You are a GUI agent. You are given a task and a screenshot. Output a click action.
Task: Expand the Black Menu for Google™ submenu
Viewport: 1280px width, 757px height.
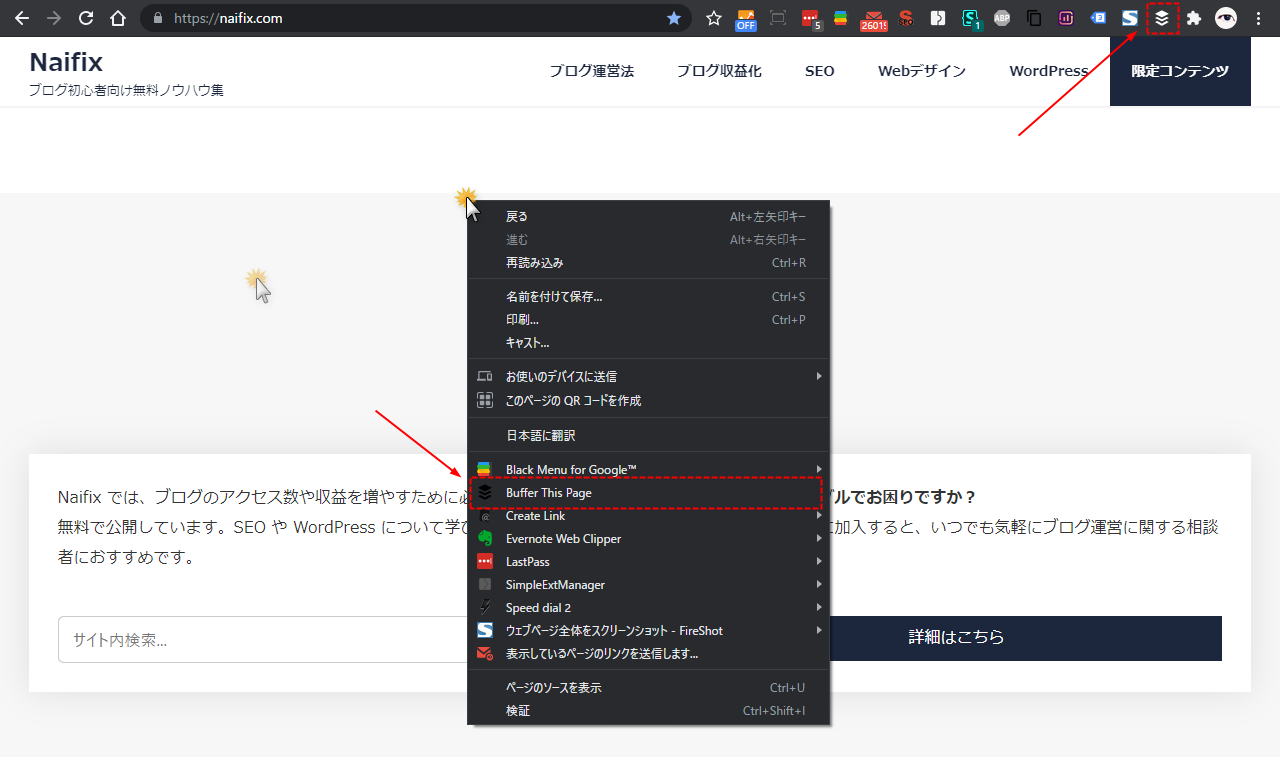[x=649, y=469]
